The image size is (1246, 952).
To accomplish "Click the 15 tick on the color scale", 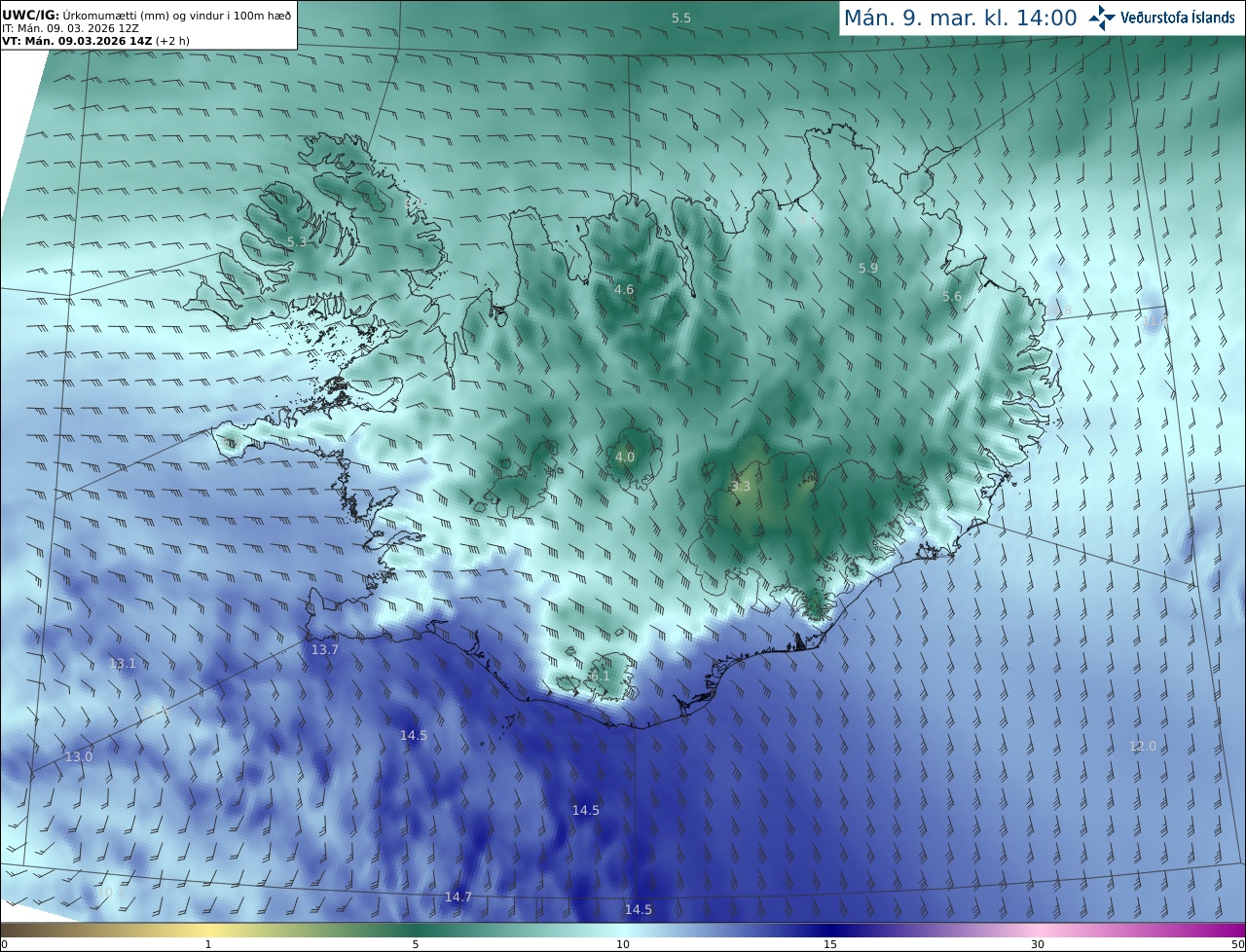I will 830,944.
